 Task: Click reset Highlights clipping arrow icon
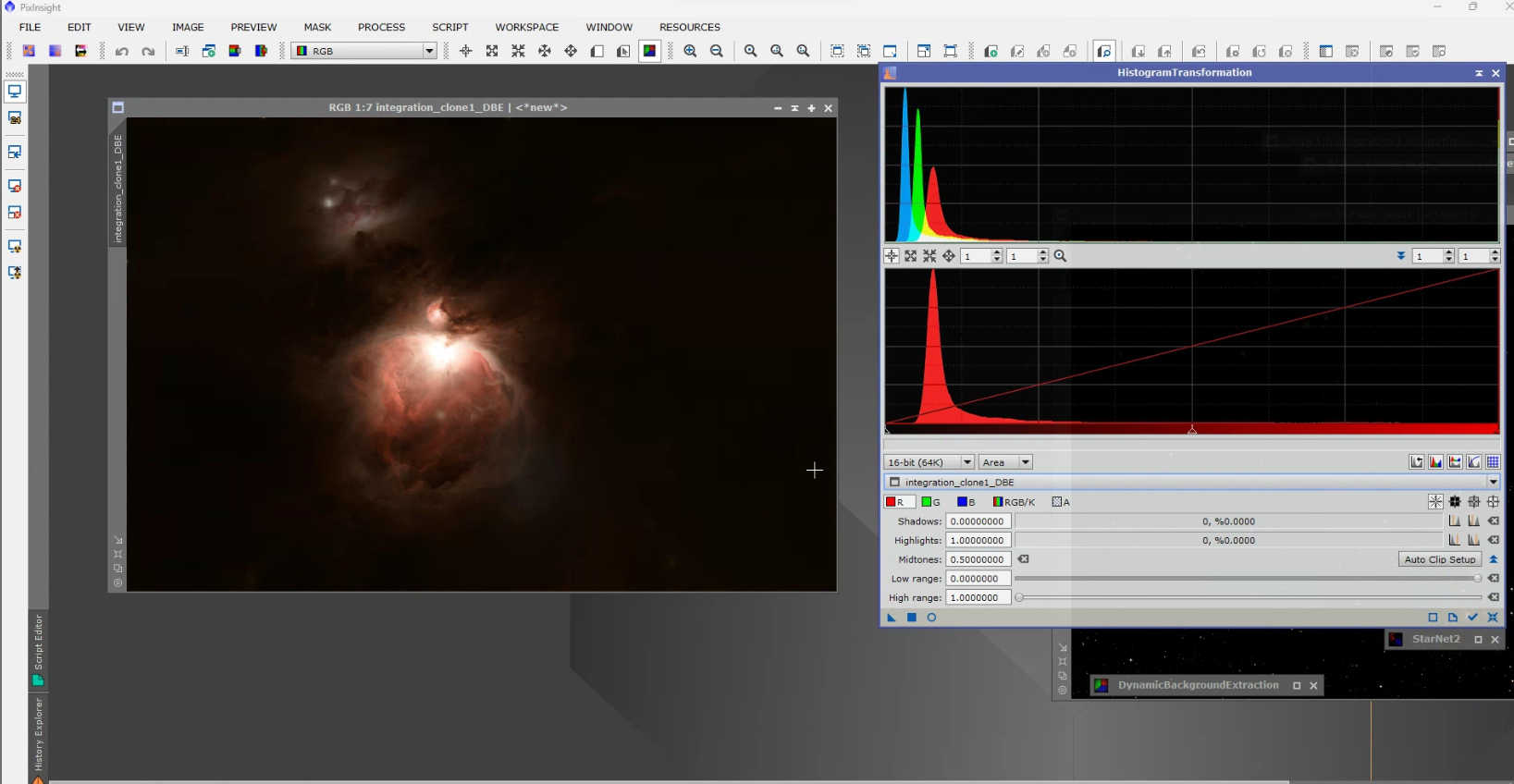[1493, 540]
